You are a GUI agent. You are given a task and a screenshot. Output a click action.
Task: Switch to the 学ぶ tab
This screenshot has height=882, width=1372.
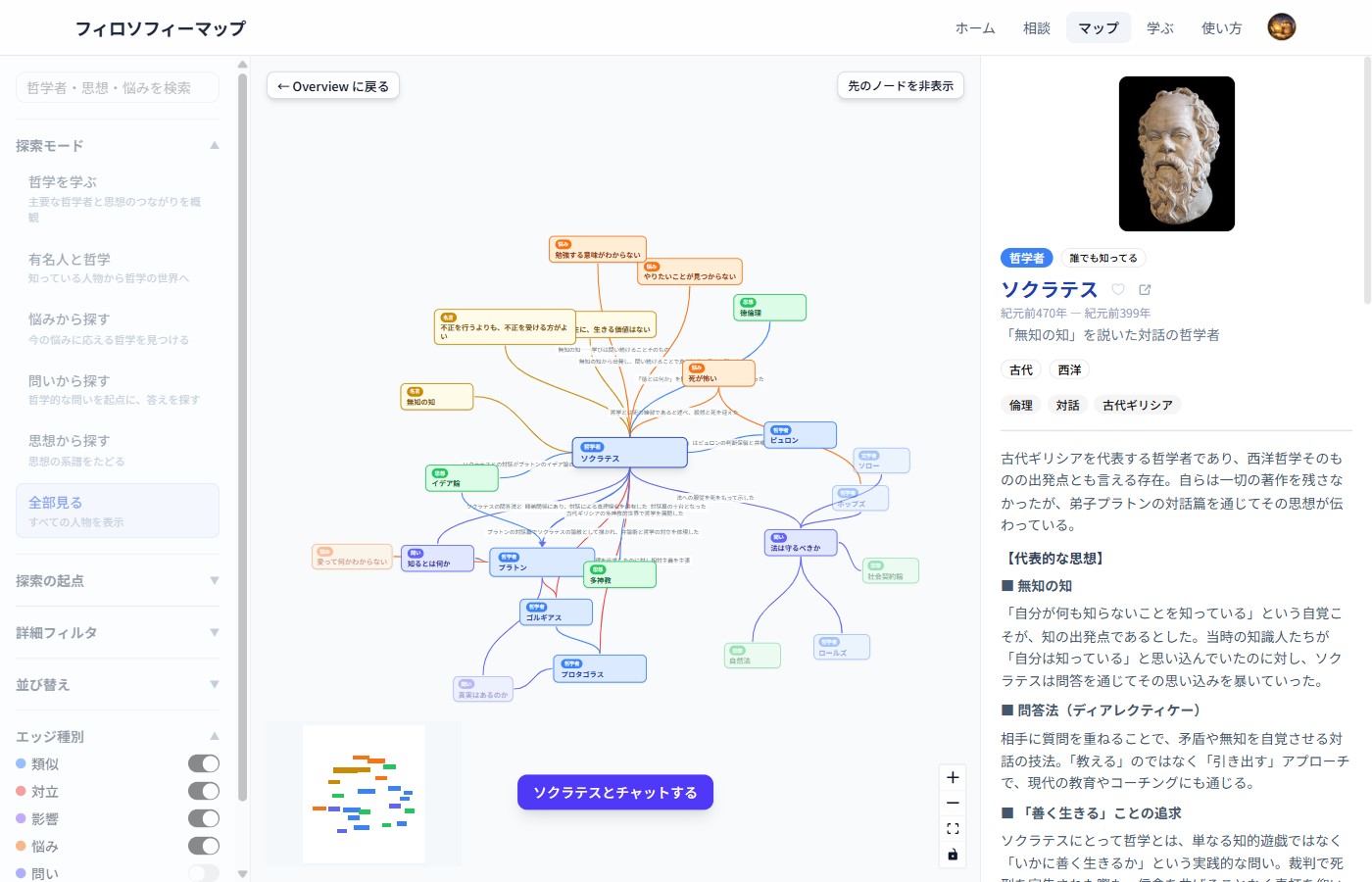[x=1160, y=28]
